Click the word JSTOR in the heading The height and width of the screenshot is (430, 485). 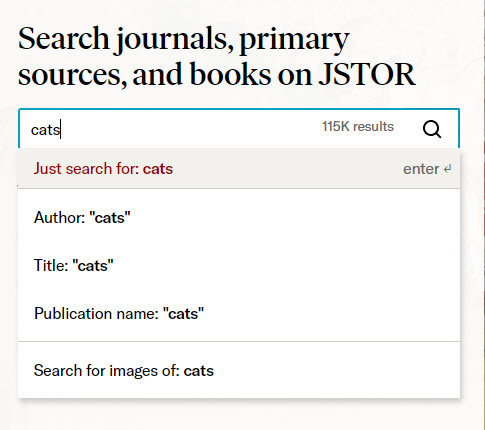pos(367,74)
